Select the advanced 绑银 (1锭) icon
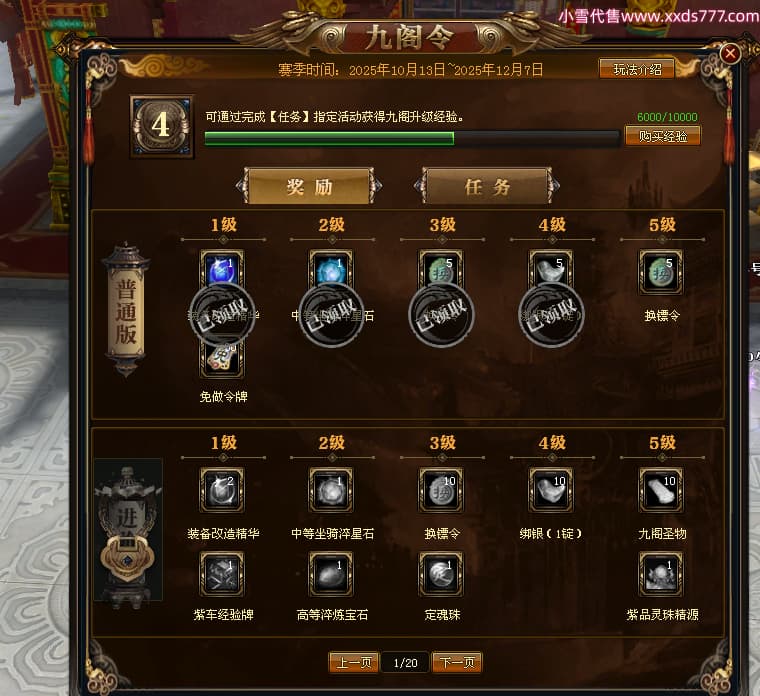This screenshot has height=696, width=760. coord(551,490)
